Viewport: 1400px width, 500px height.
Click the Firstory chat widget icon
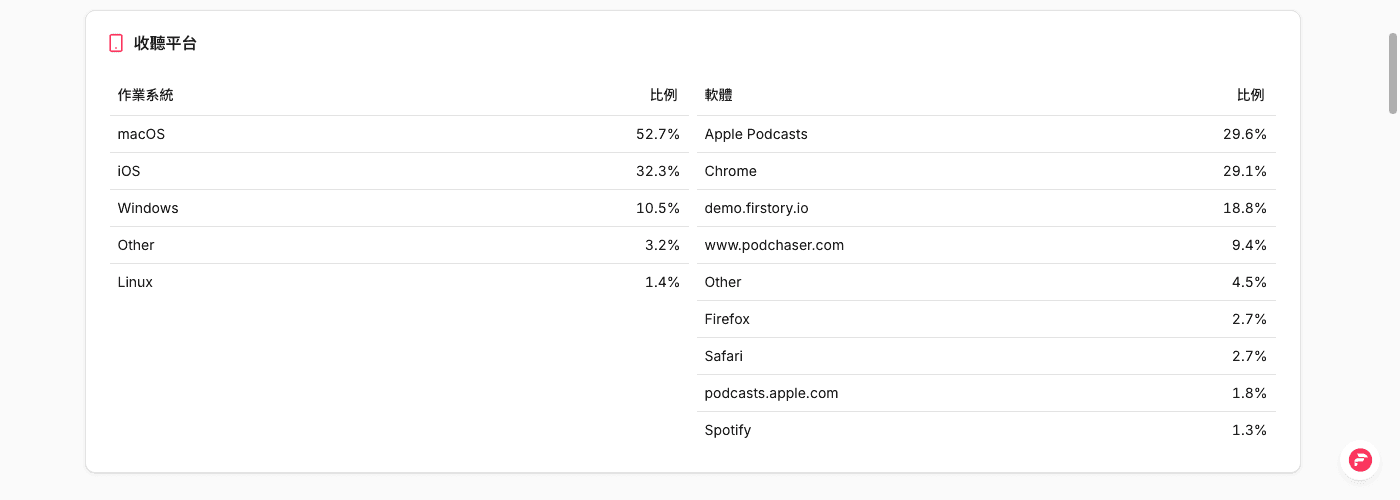pyautogui.click(x=1360, y=460)
